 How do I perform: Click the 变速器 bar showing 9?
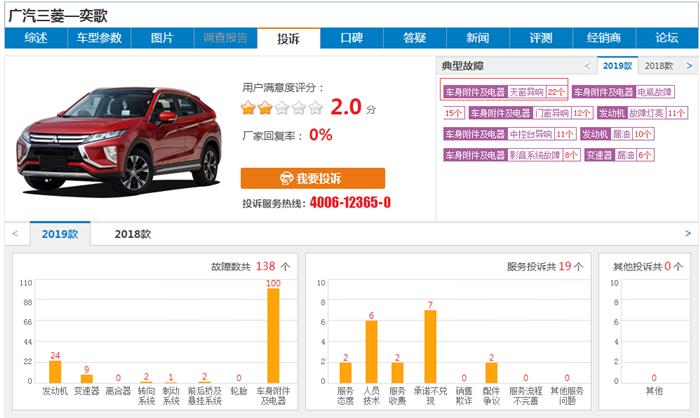coord(87,379)
